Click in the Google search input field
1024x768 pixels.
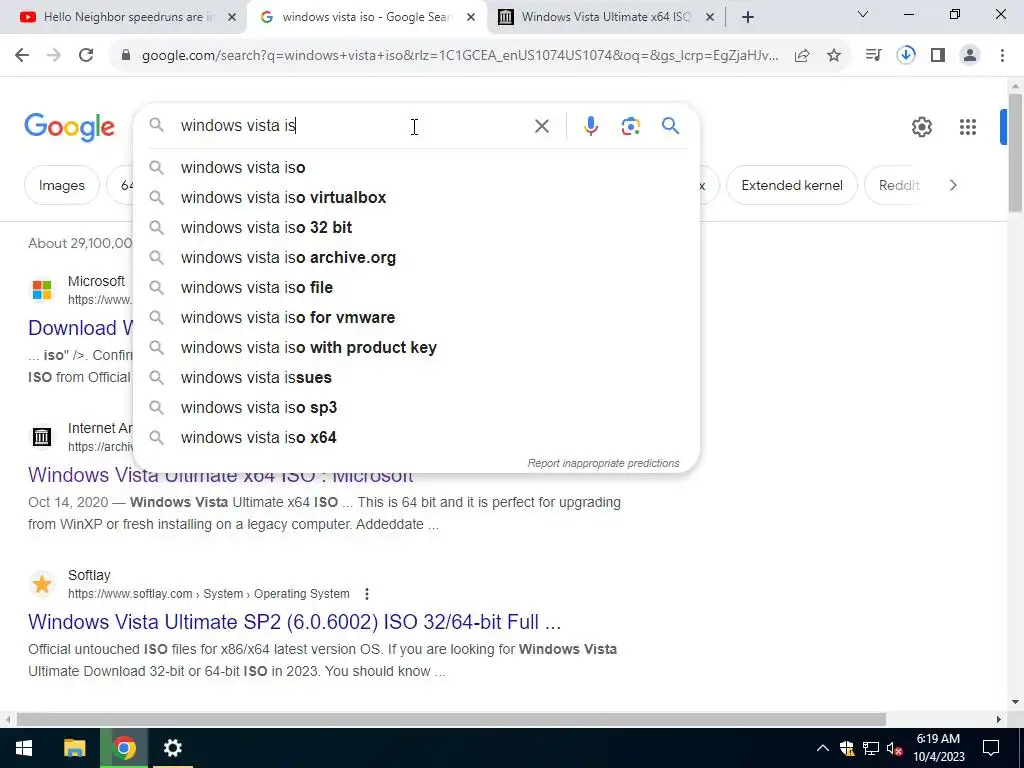pyautogui.click(x=353, y=125)
